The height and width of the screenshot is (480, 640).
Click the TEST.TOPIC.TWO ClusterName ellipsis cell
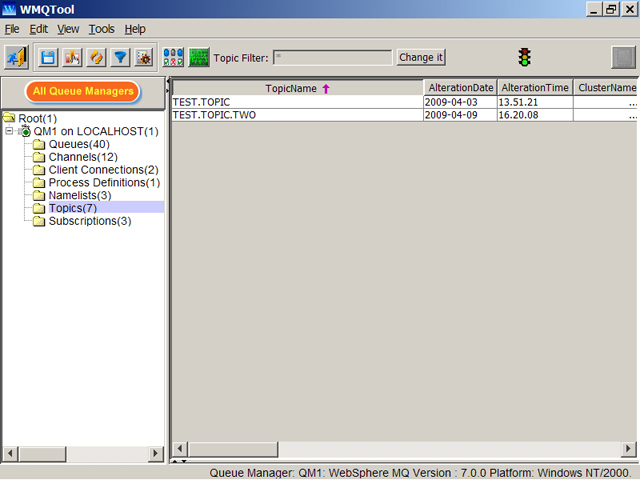pyautogui.click(x=606, y=115)
